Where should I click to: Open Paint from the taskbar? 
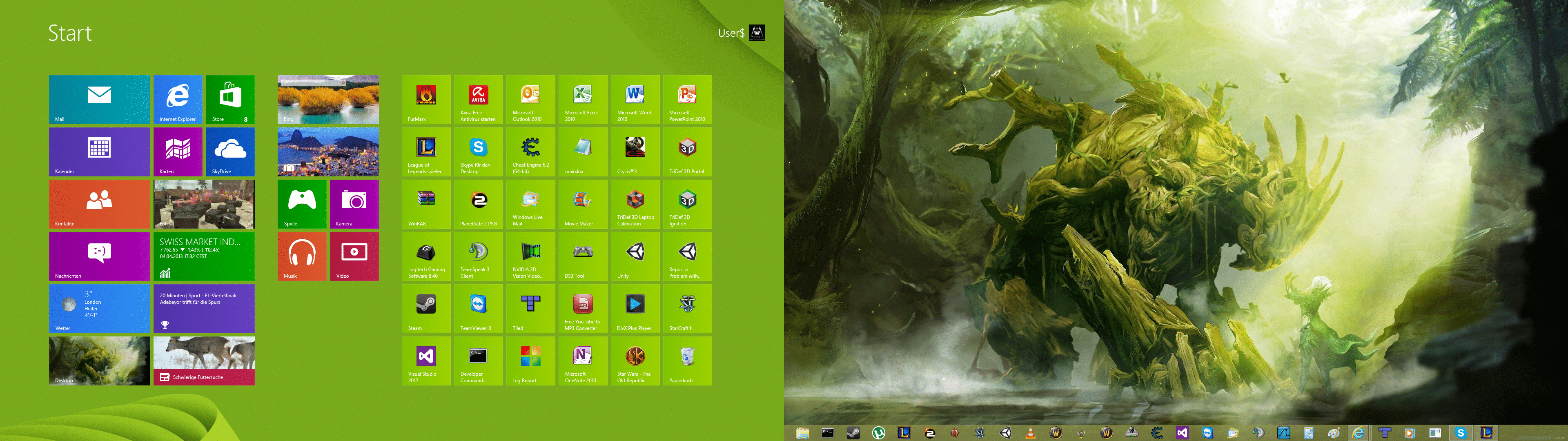[1334, 433]
